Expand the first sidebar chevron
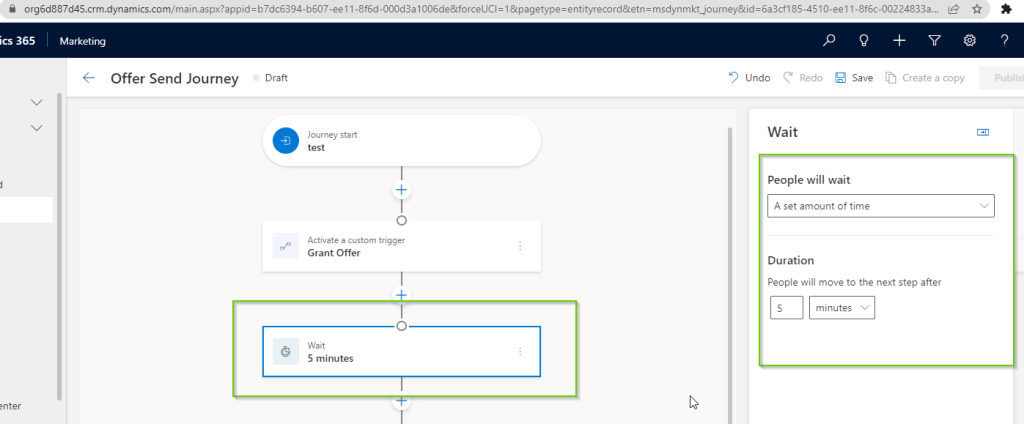 click(x=37, y=102)
